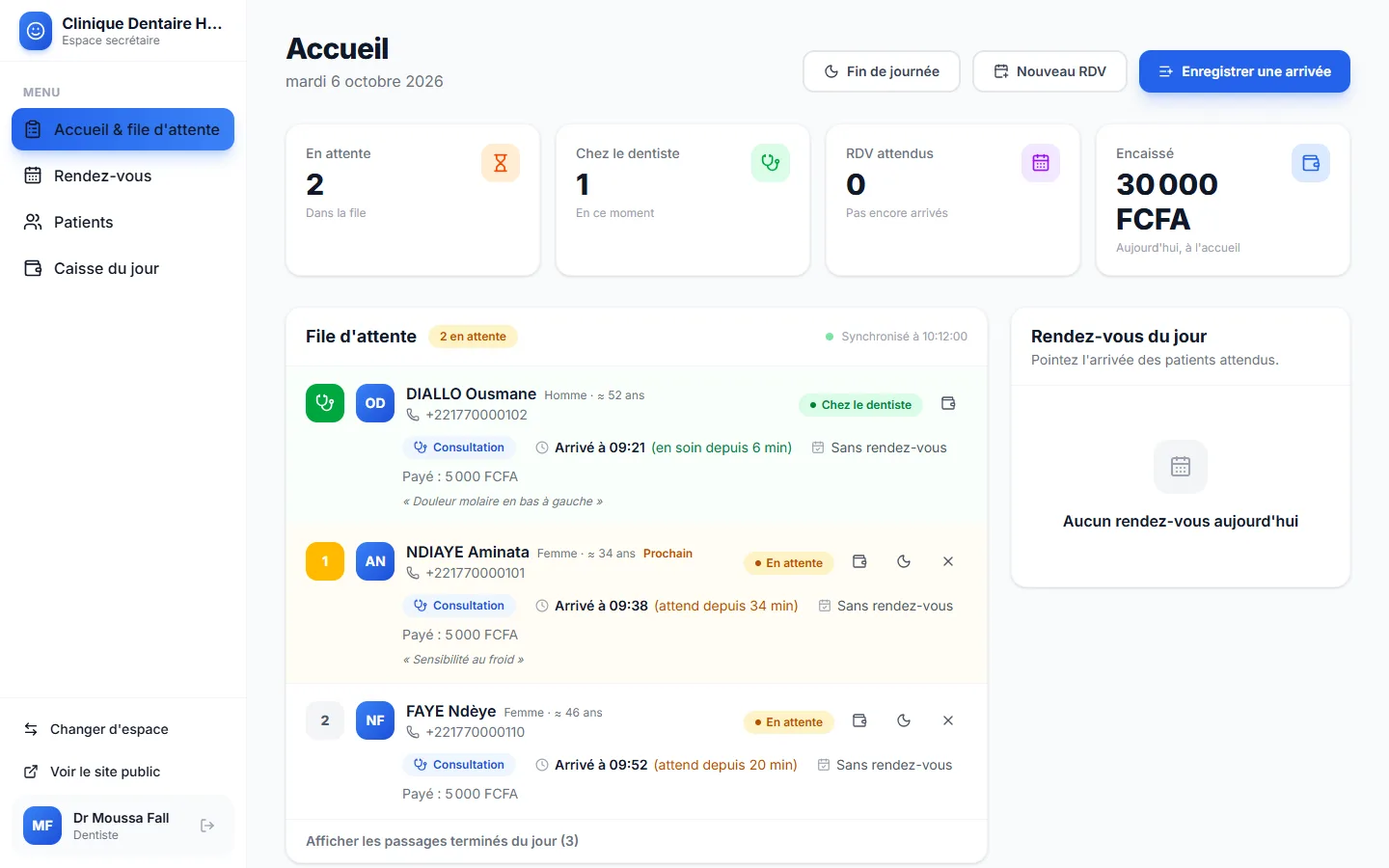Click En attente status badge for FAYE Ndèye

[x=789, y=722]
